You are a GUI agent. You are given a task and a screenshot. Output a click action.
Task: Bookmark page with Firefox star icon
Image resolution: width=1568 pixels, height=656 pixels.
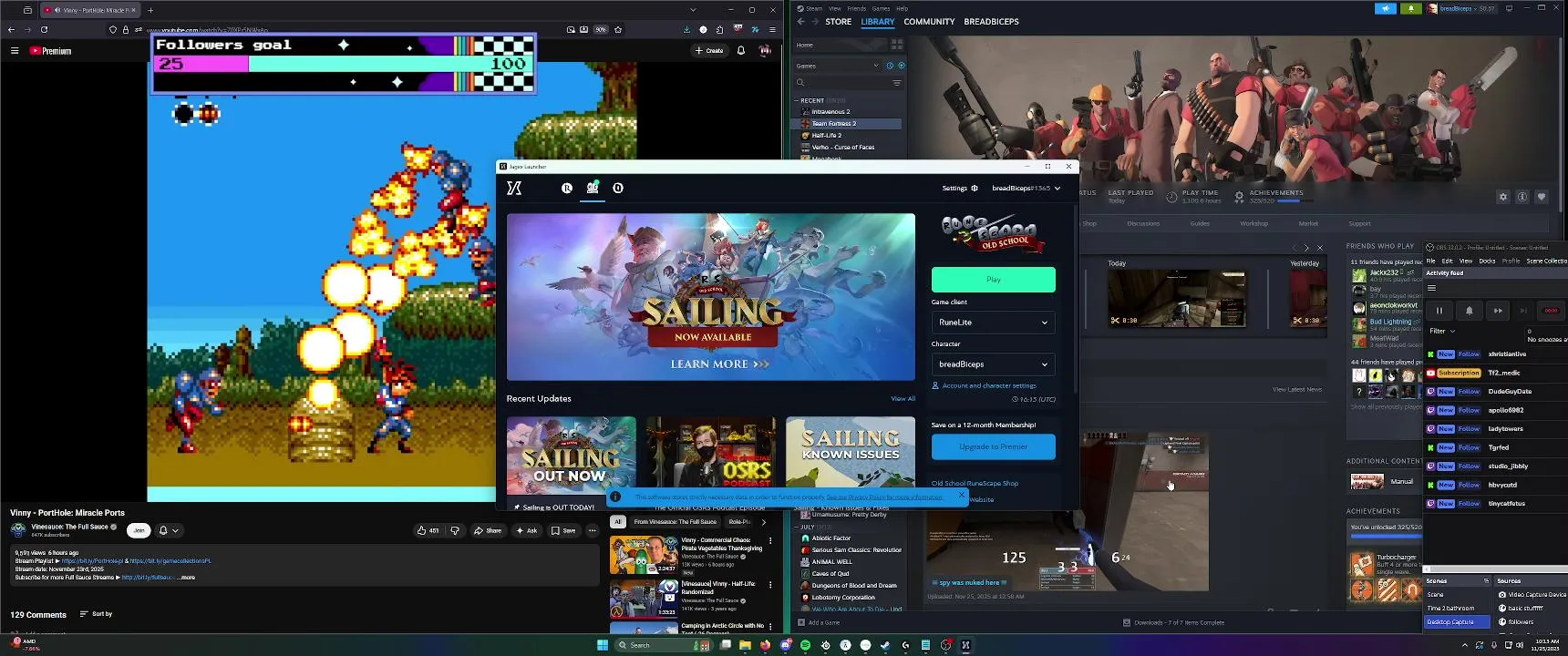[618, 29]
